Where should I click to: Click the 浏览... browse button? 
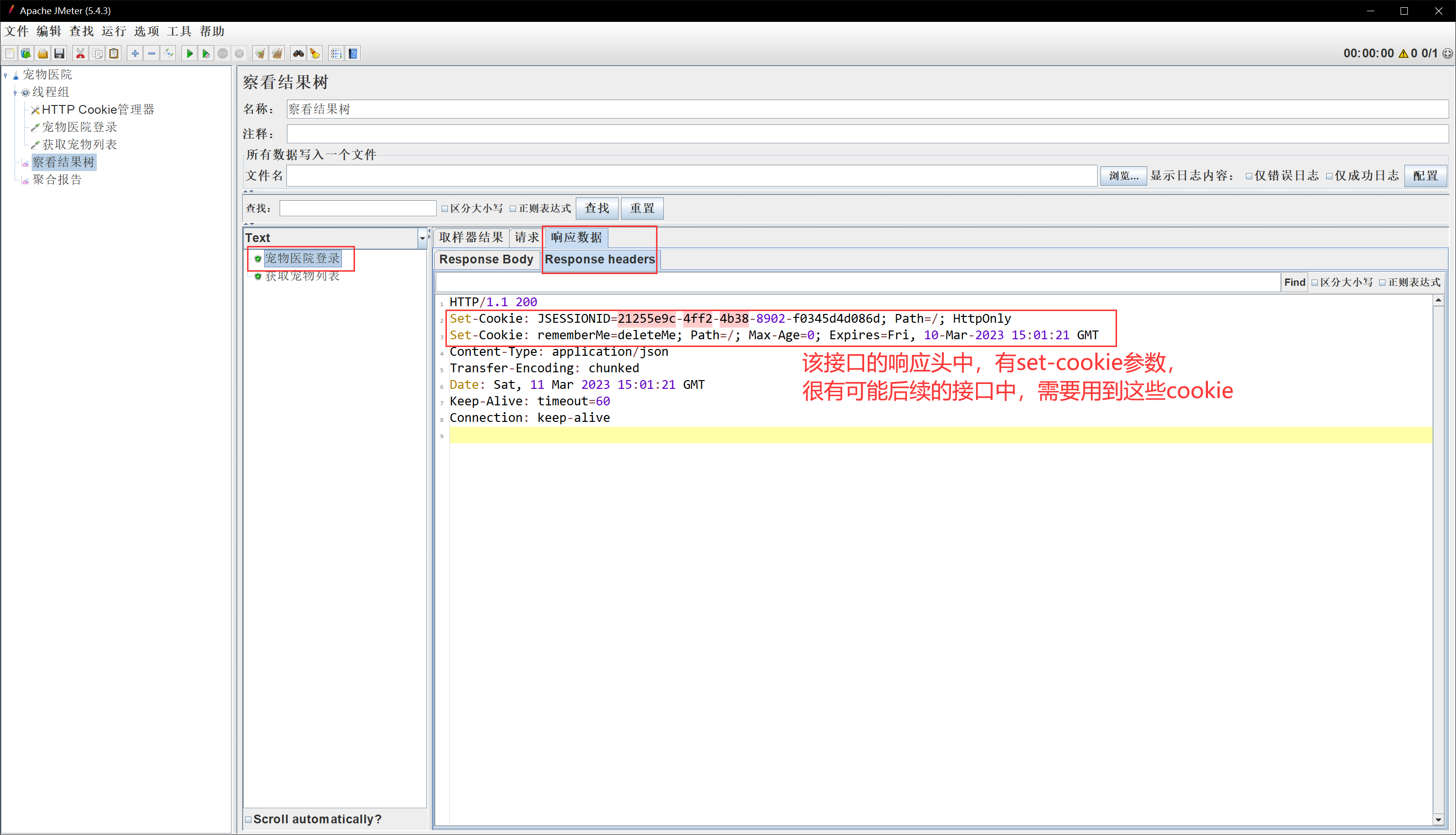(x=1123, y=176)
